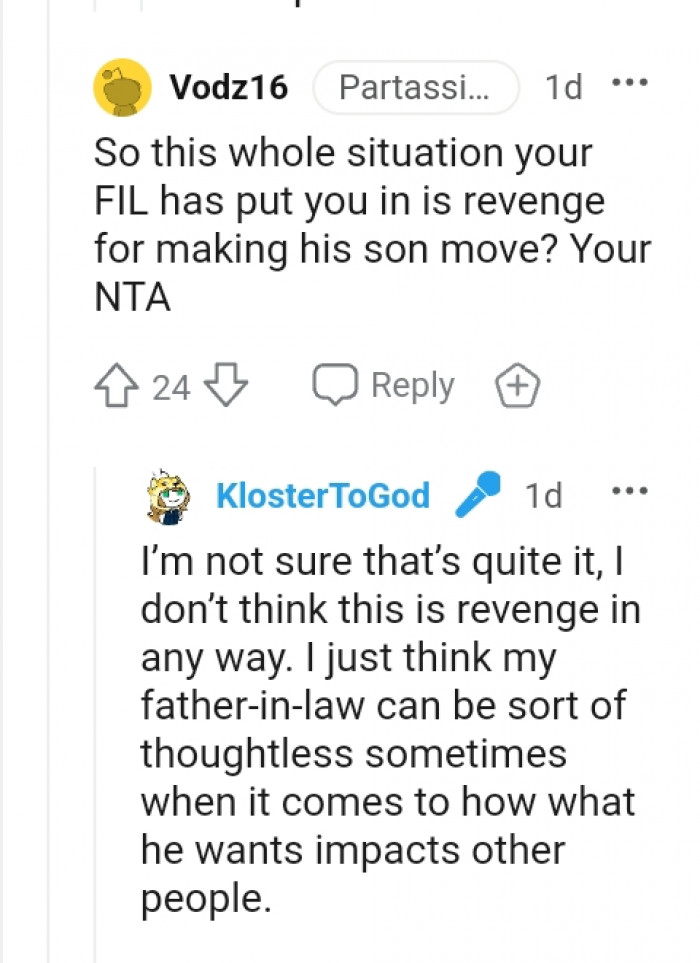Click the truncated Partassi... flair badge
The height and width of the screenshot is (963, 700).
tap(415, 87)
